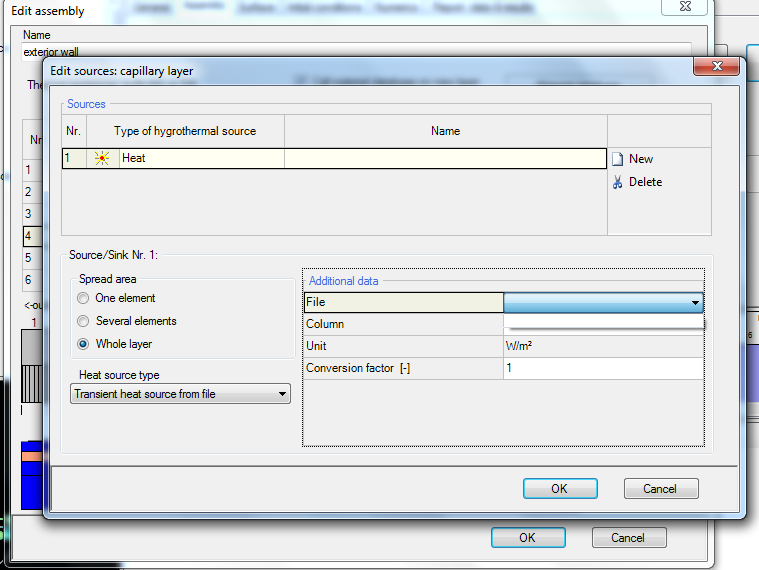Click the Conversion factor input field
This screenshot has width=759, height=570.
tap(603, 368)
